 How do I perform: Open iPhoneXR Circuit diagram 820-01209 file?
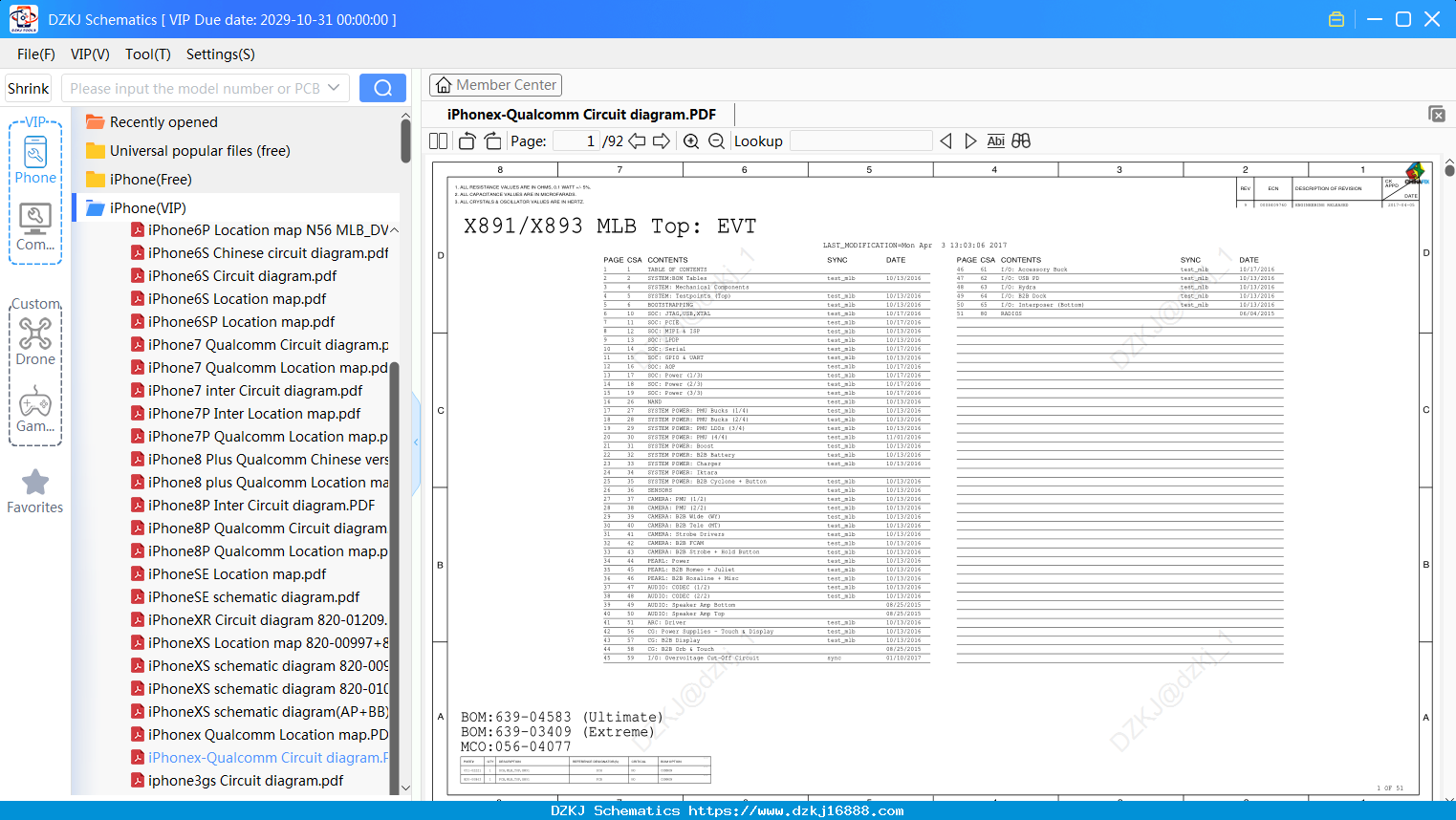260,620
